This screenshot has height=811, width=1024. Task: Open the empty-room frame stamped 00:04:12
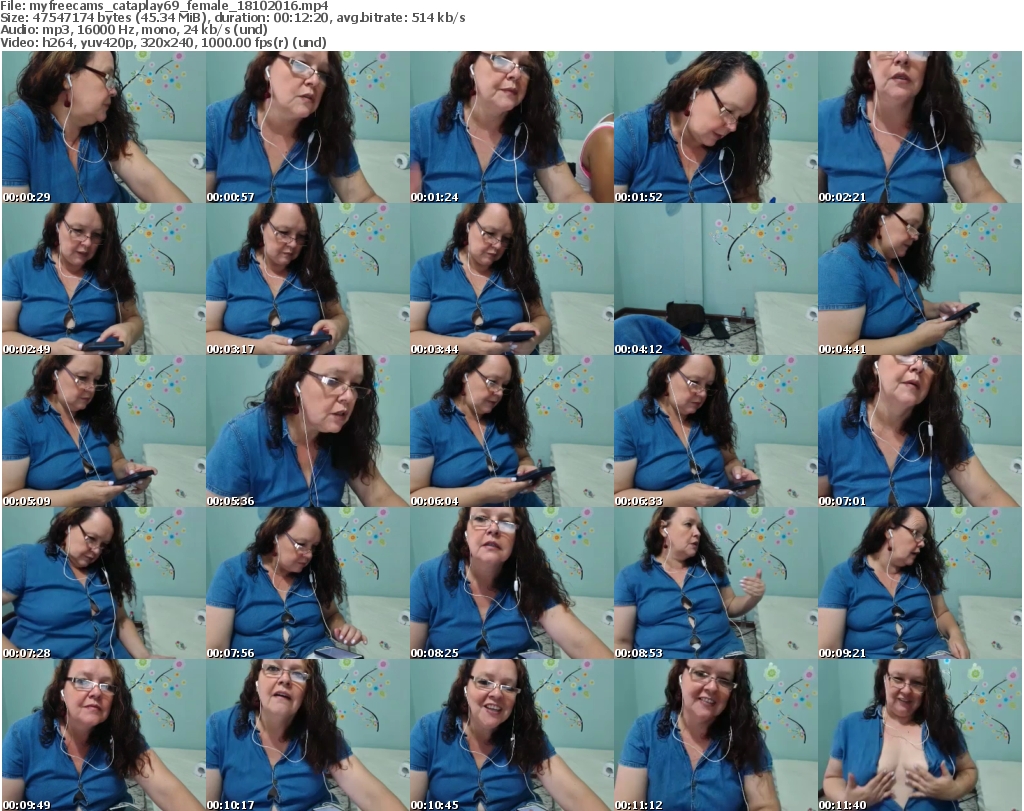[x=716, y=279]
